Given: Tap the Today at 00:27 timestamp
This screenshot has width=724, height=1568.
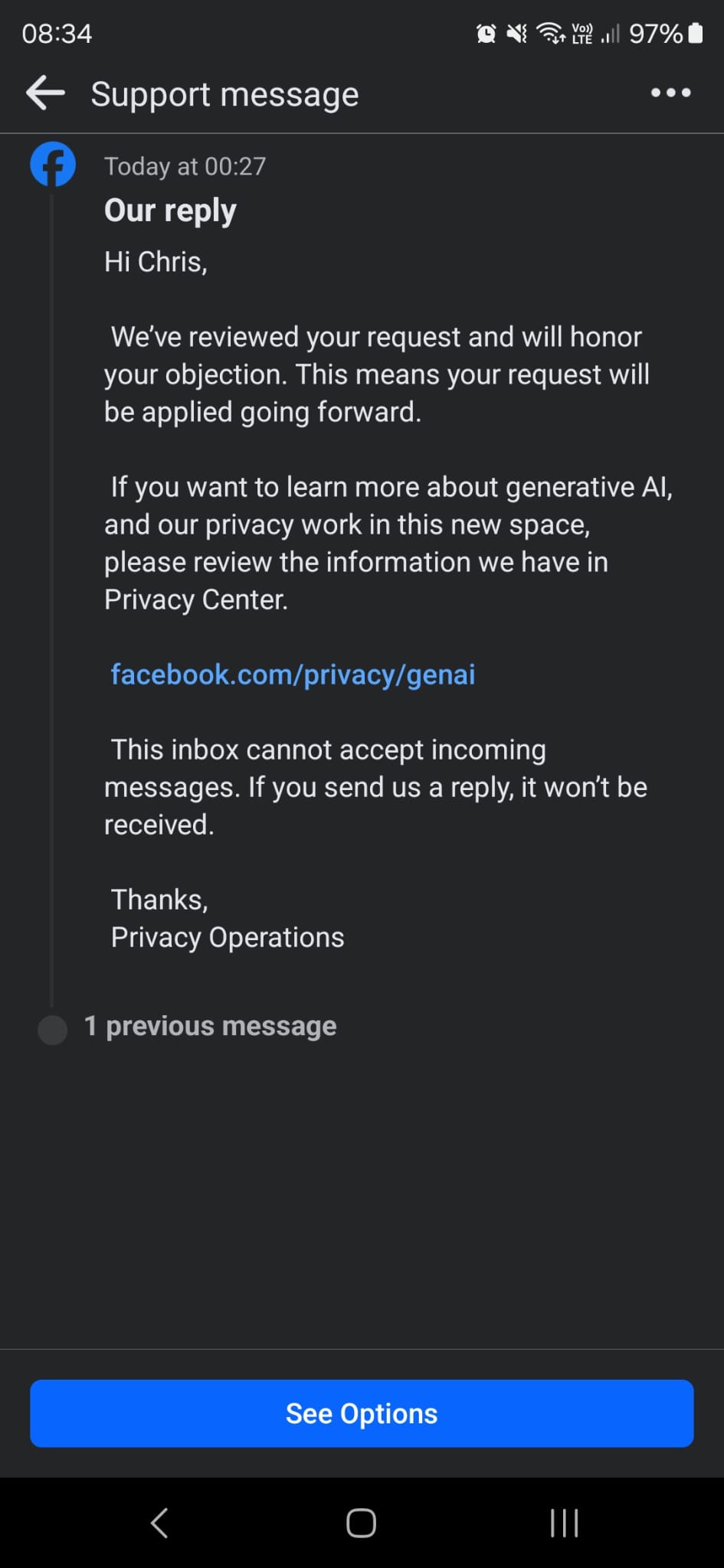Looking at the screenshot, I should tap(185, 166).
